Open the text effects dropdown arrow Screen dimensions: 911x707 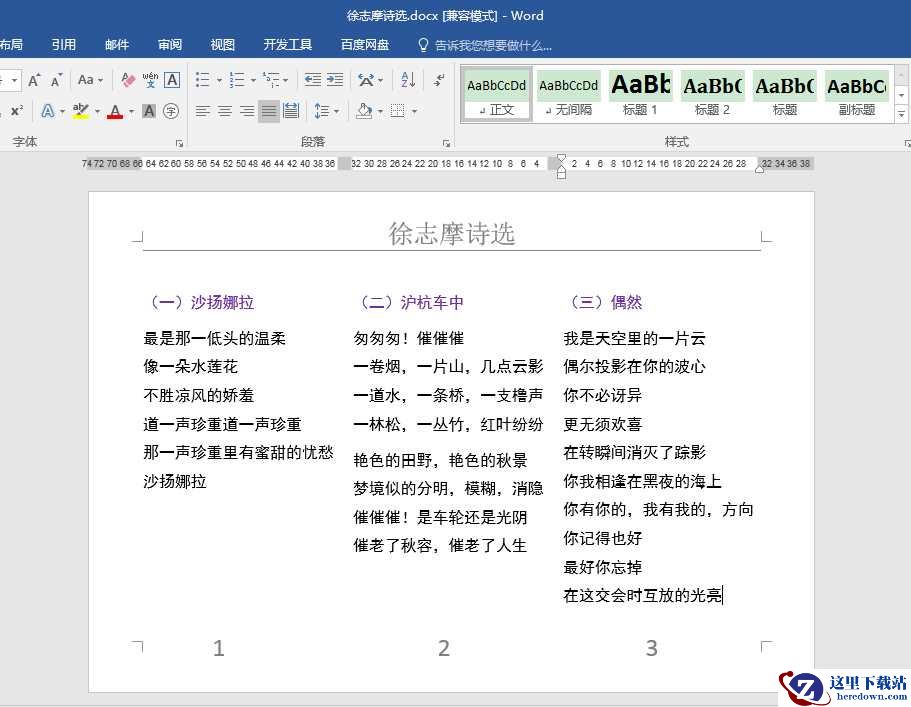pos(62,111)
